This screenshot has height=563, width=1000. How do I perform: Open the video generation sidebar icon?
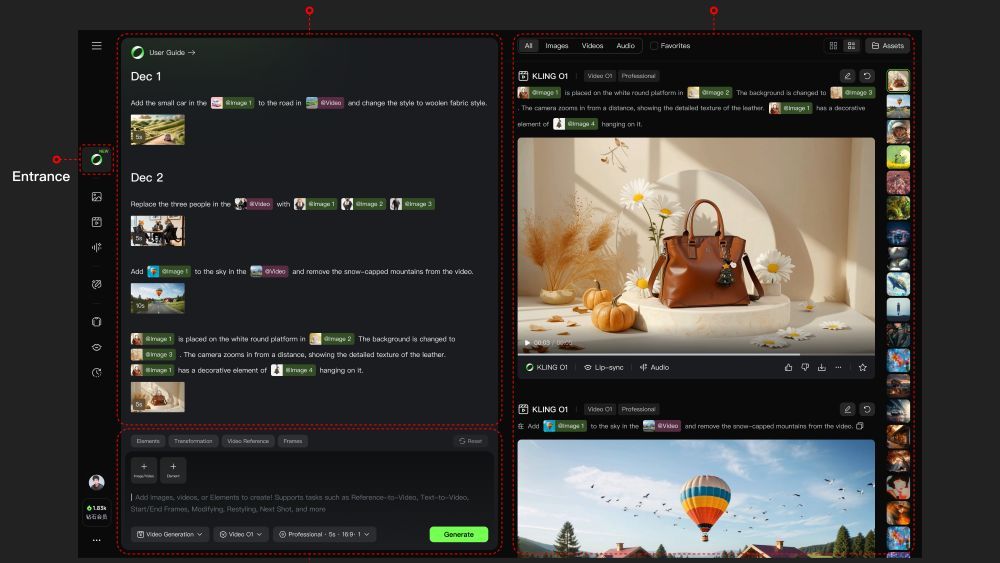(96, 222)
